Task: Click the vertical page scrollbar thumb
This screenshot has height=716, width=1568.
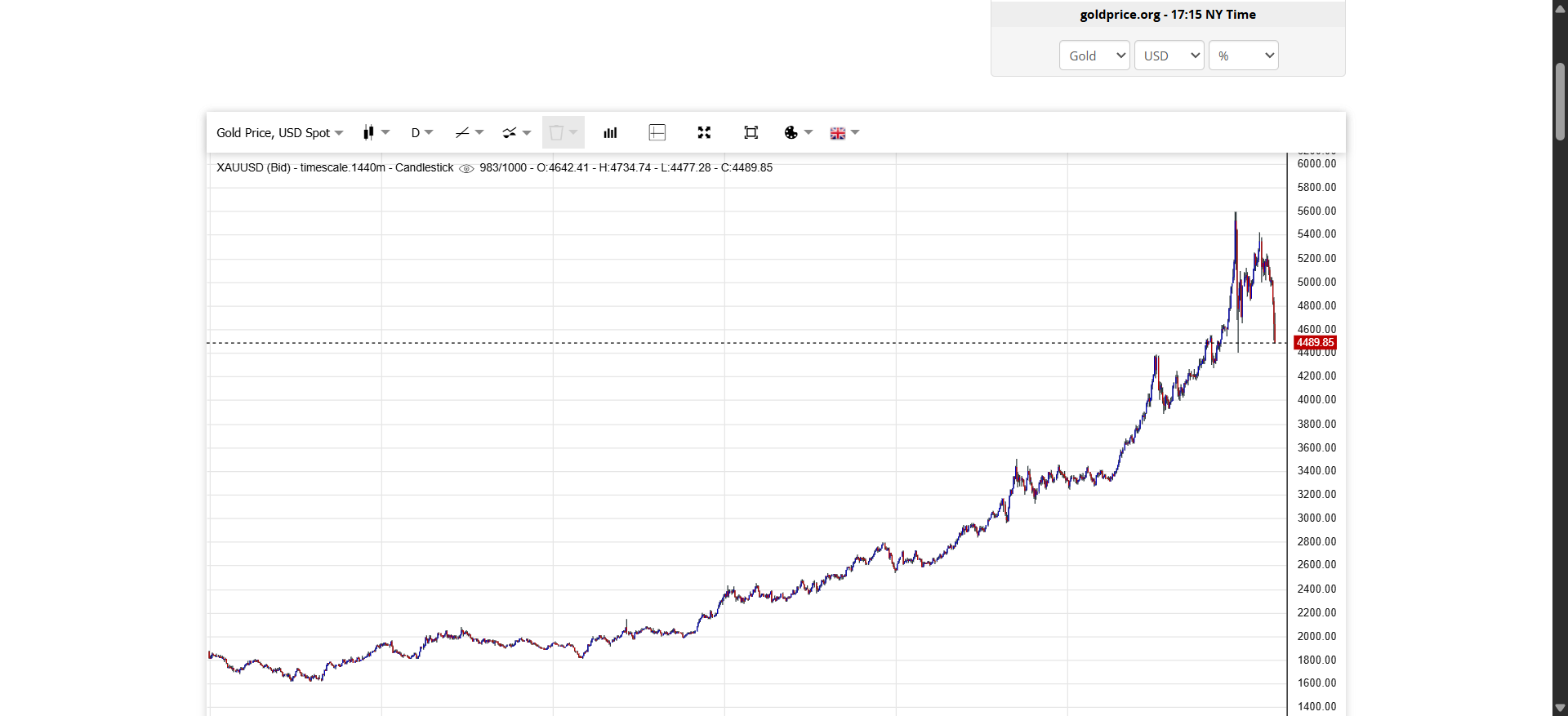Action: coord(1560,101)
